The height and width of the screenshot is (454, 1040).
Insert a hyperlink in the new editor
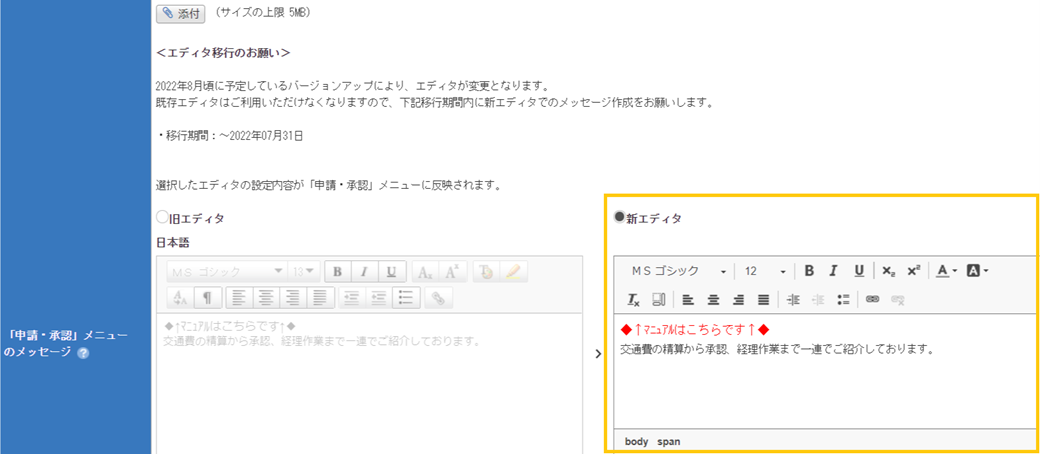pyautogui.click(x=872, y=299)
